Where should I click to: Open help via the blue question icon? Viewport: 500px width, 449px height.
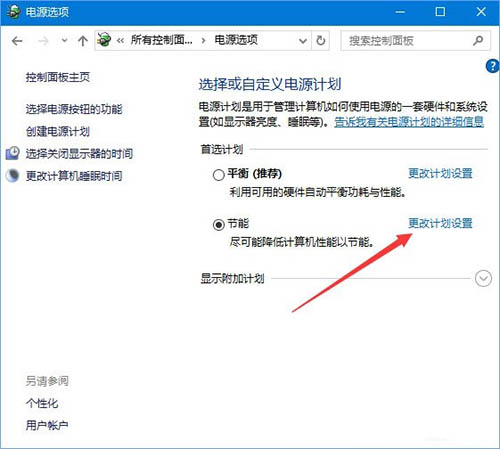point(492,66)
